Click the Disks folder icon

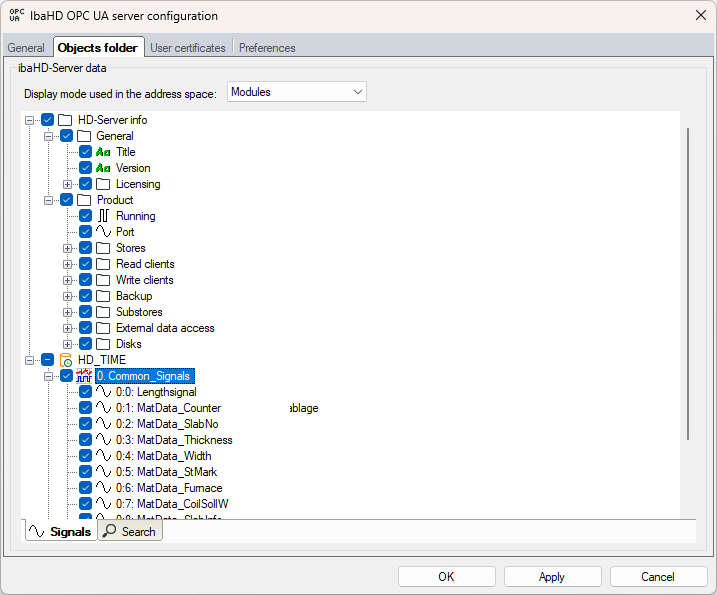click(x=103, y=344)
